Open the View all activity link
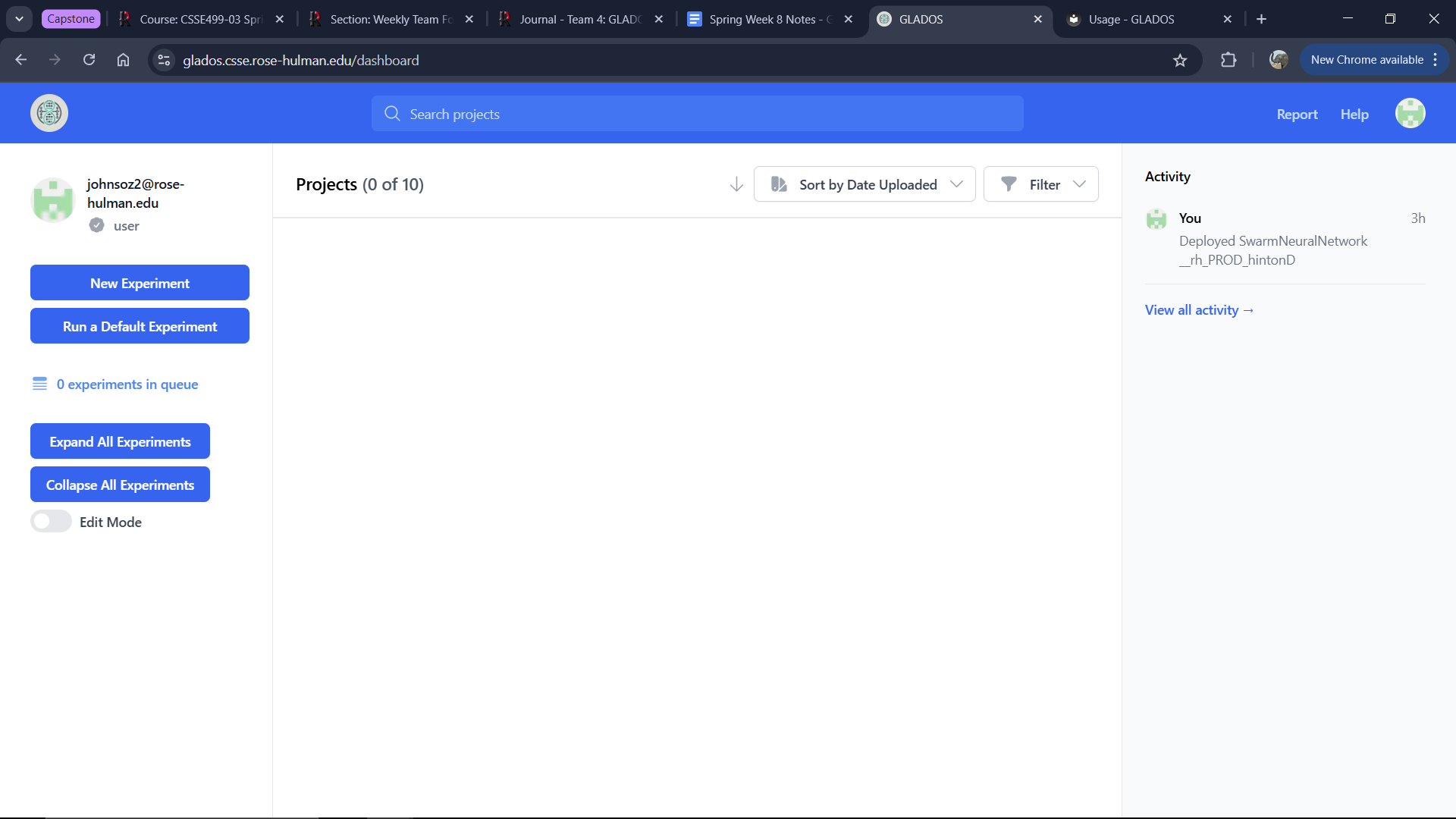 pos(1199,310)
